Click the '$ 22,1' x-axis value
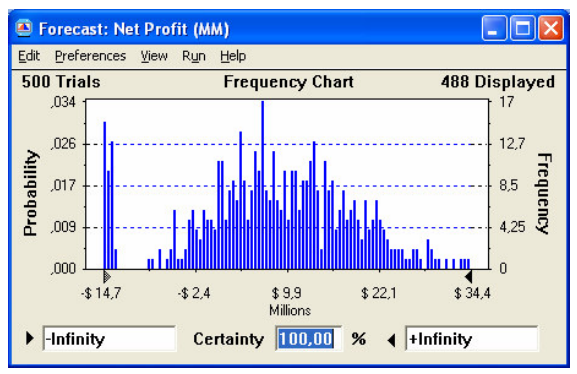577x374 pixels. 379,293
